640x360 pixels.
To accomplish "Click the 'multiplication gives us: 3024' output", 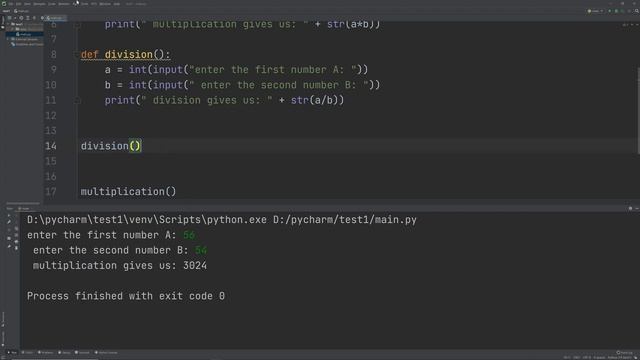I will coord(120,266).
